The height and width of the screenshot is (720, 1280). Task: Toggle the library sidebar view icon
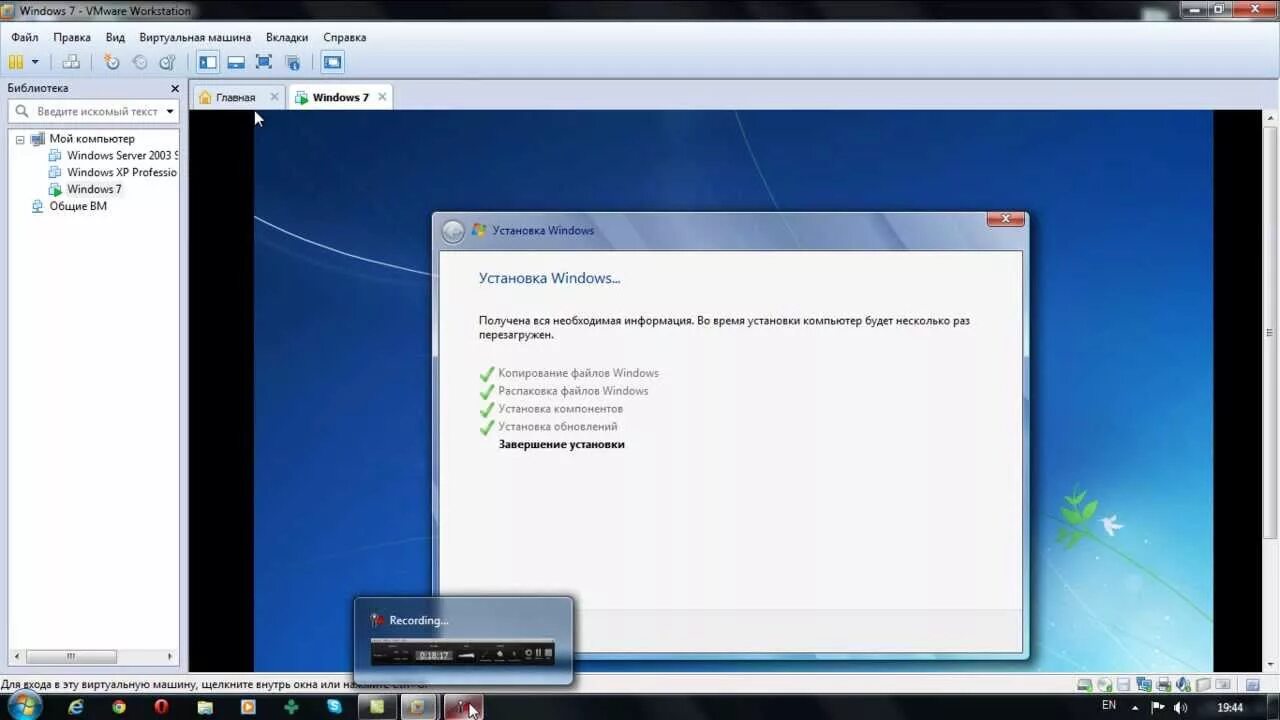click(x=208, y=62)
